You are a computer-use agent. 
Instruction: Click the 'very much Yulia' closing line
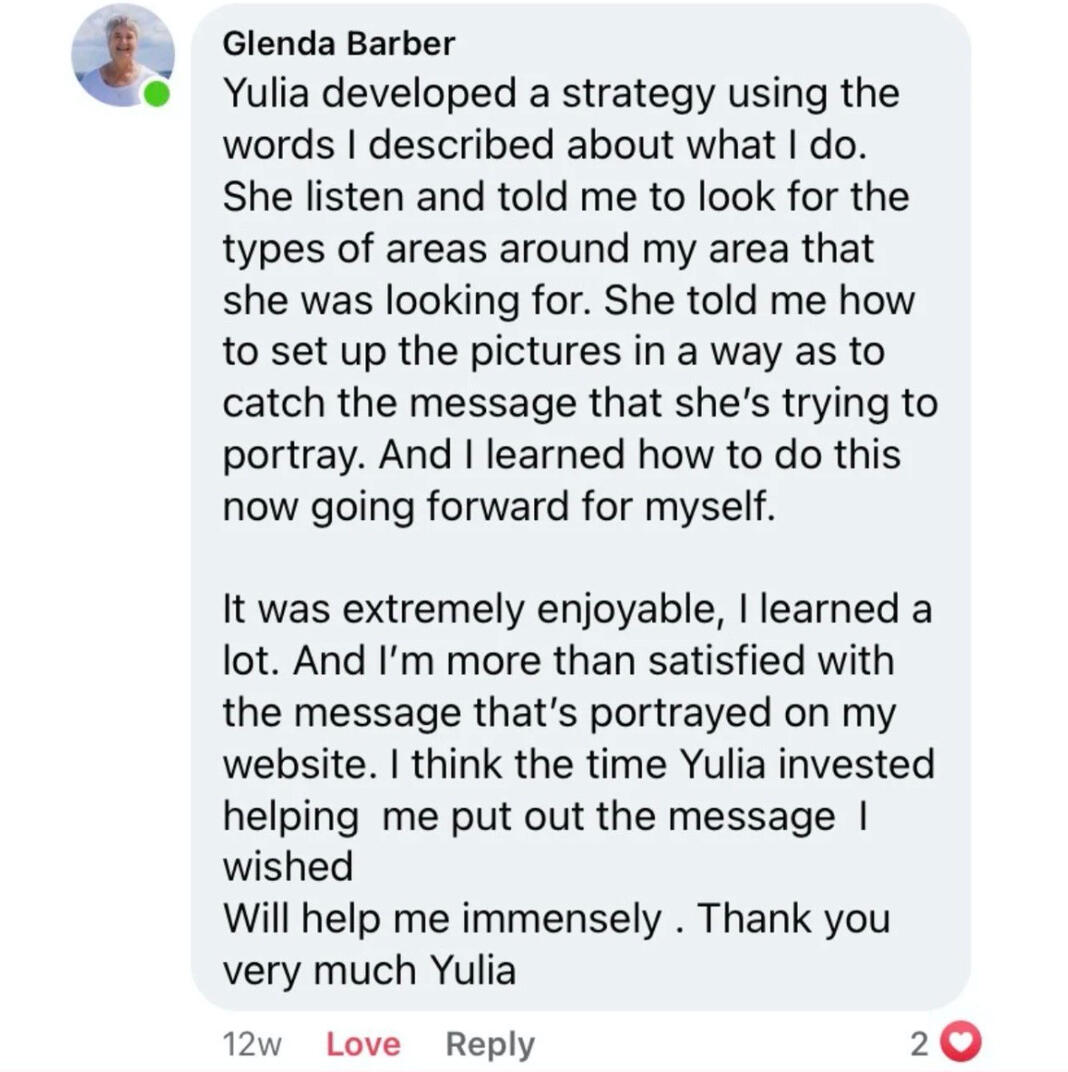coord(369,970)
